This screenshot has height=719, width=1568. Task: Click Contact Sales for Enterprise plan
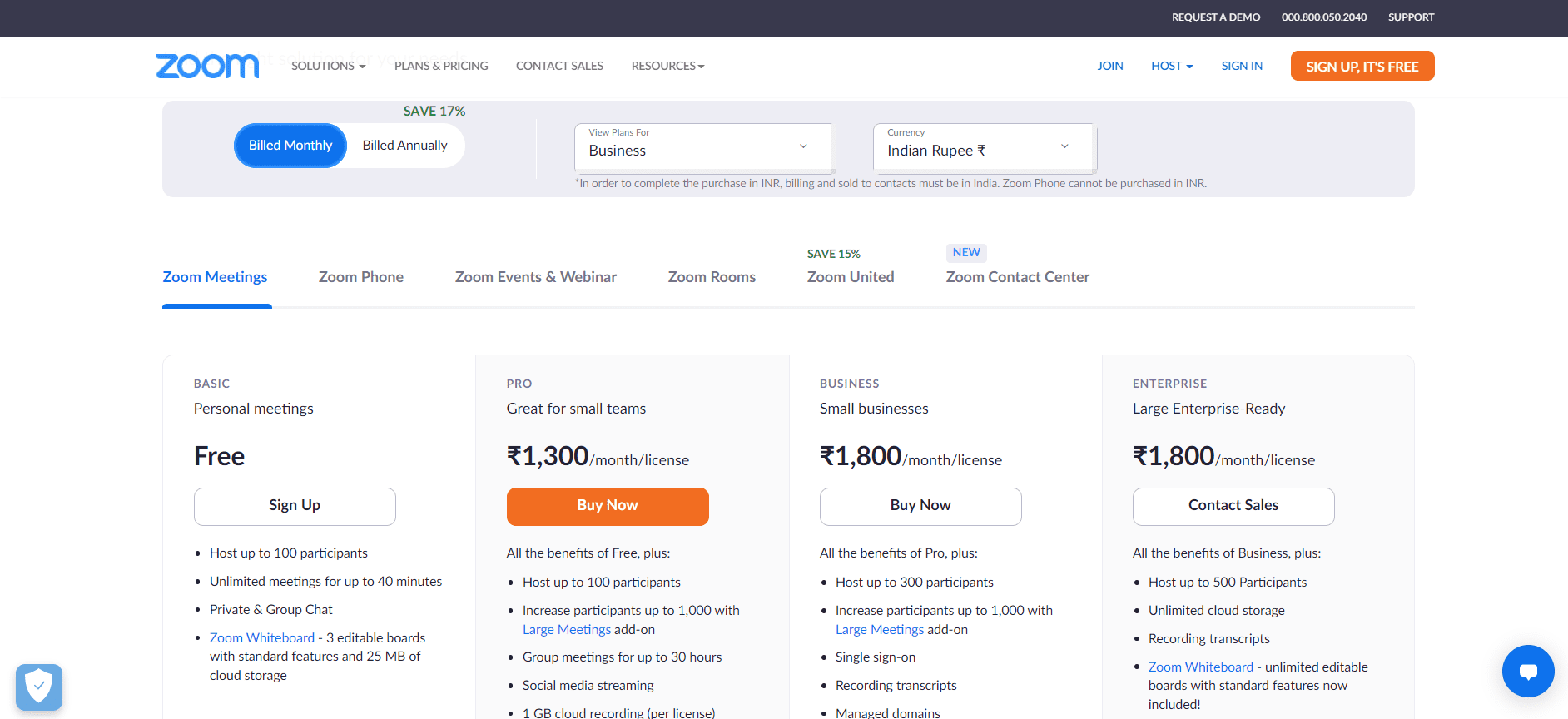click(1233, 506)
